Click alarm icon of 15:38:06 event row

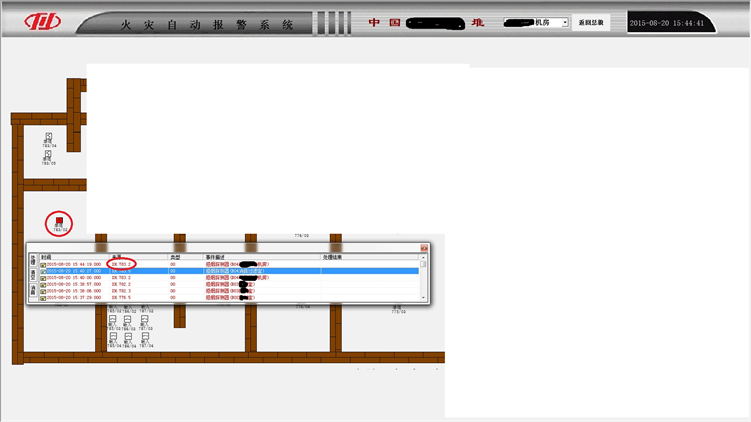(43, 291)
